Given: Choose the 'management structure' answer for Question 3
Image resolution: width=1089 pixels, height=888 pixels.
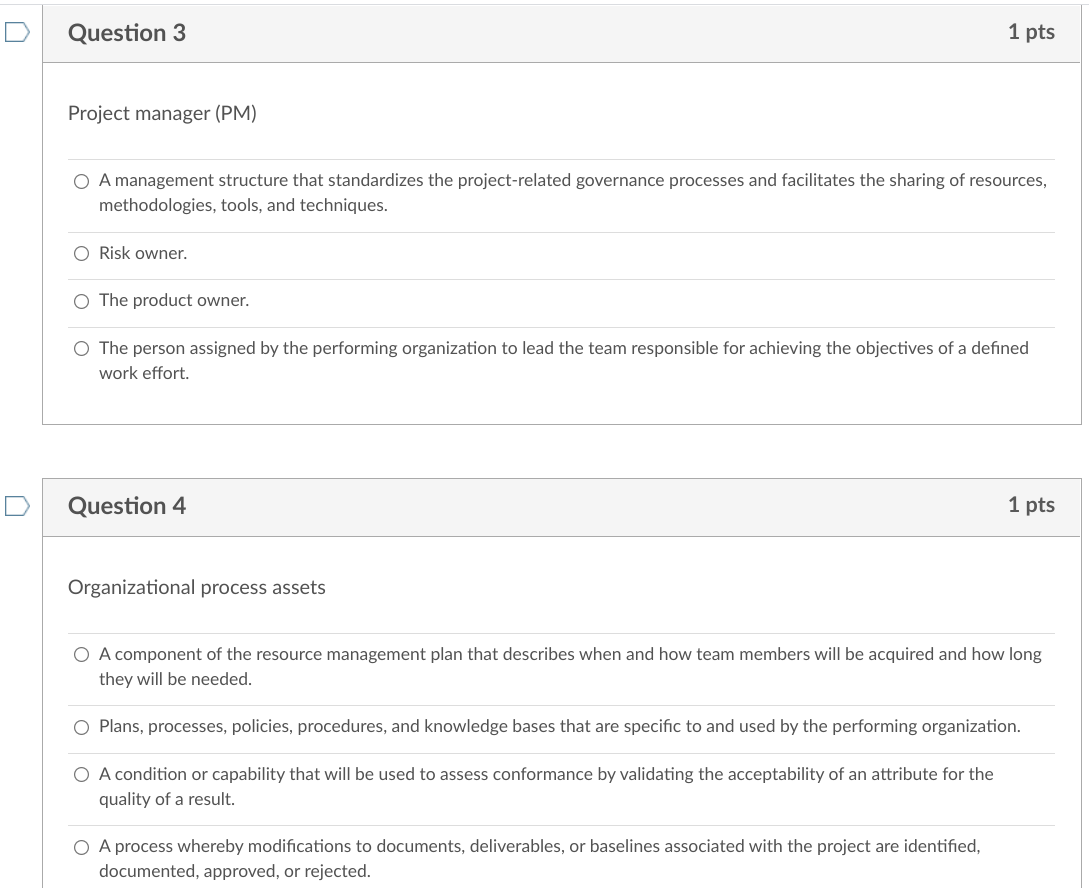Looking at the screenshot, I should (81, 180).
